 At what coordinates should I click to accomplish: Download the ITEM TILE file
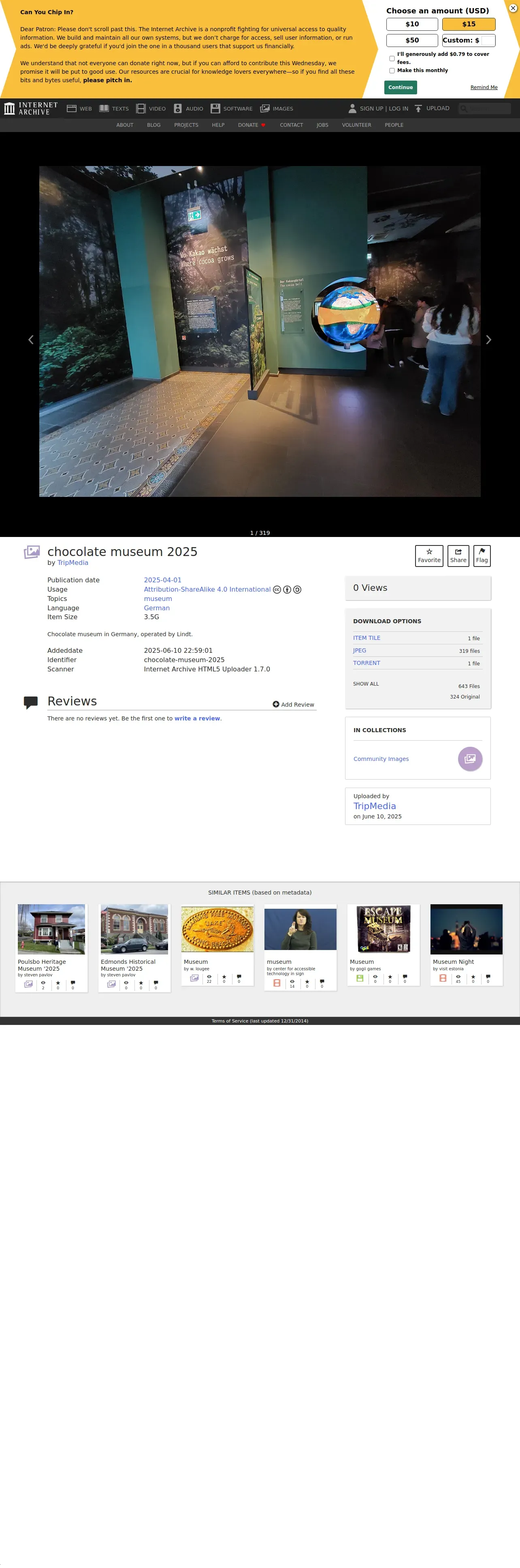click(x=367, y=638)
